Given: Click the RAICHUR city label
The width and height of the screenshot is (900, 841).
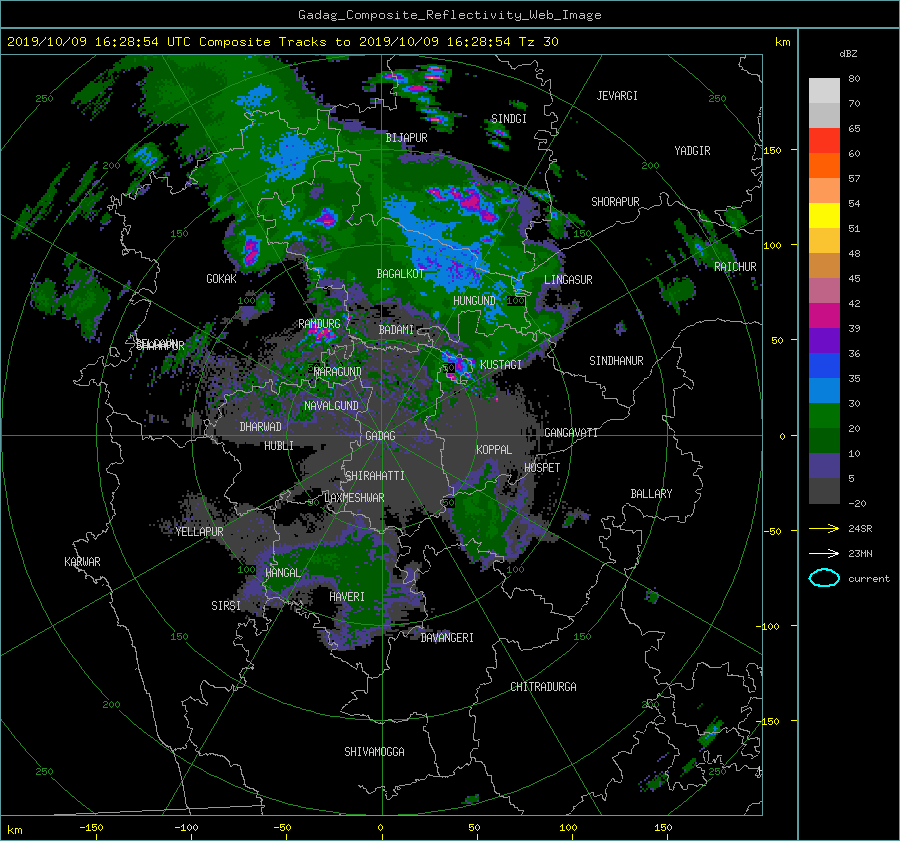Looking at the screenshot, I should coord(735,267).
